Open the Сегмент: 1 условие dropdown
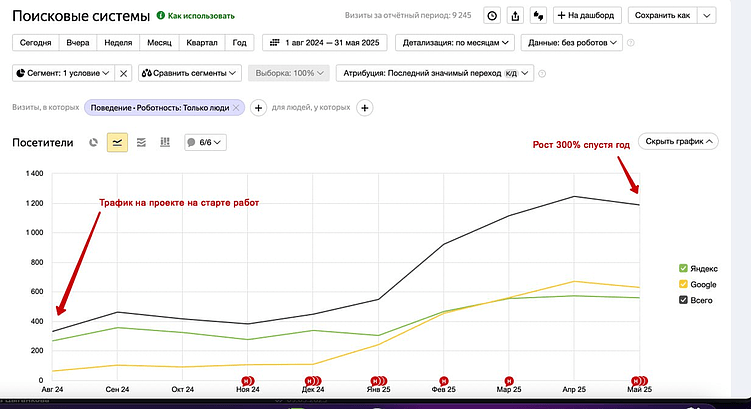The width and height of the screenshot is (751, 409). point(63,73)
